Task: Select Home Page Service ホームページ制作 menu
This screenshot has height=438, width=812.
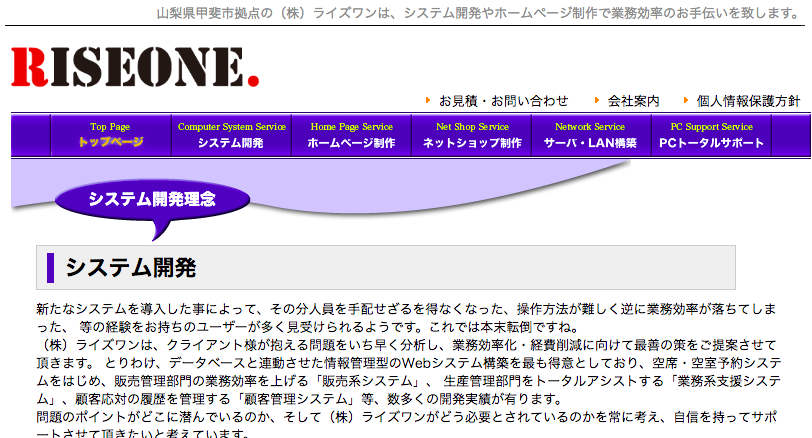Action: pos(352,135)
